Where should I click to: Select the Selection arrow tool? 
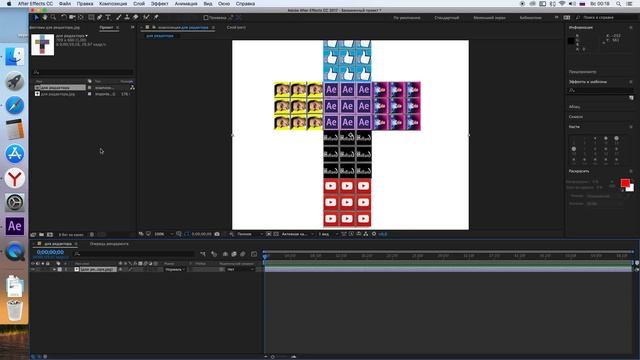[36, 18]
